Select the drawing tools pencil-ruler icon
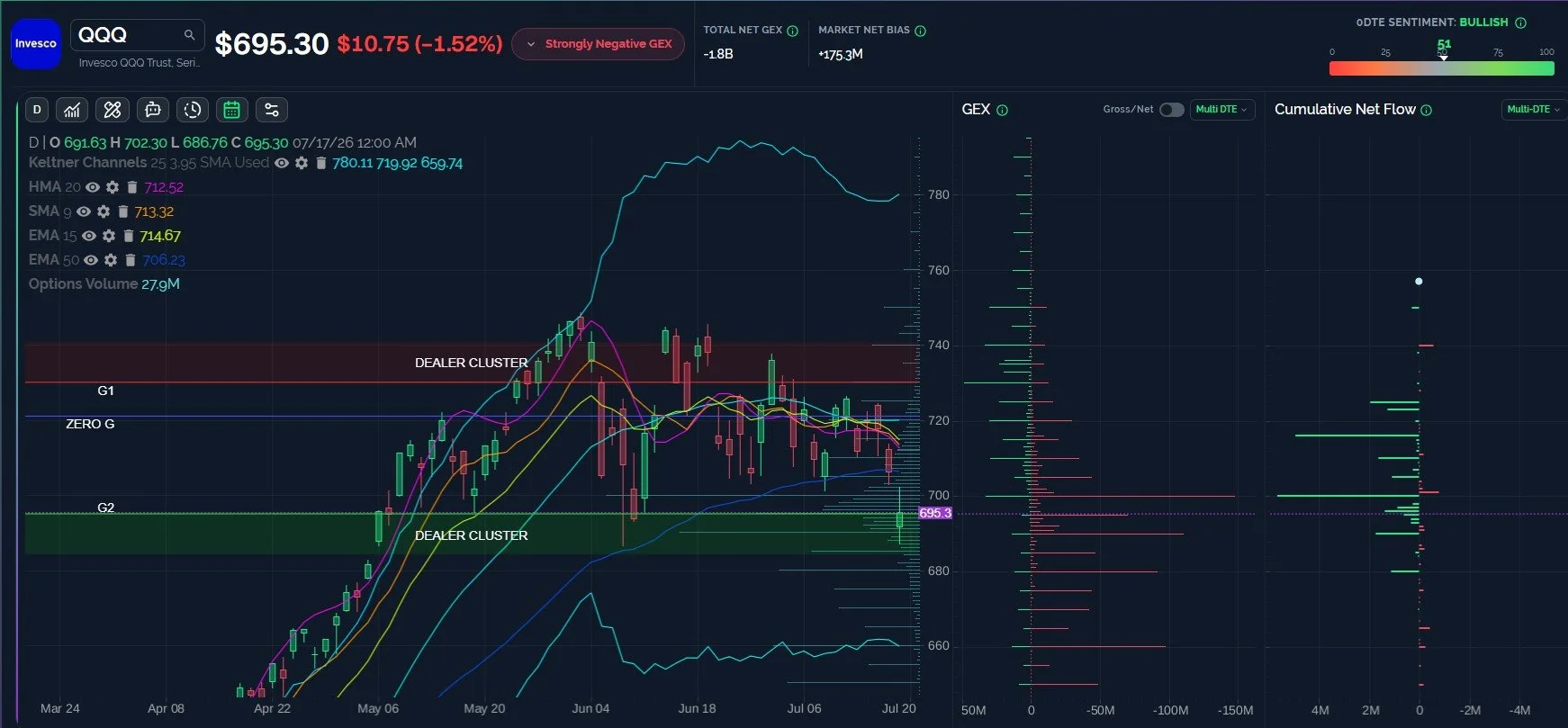Screen dimensions: 1568x728 113,110
